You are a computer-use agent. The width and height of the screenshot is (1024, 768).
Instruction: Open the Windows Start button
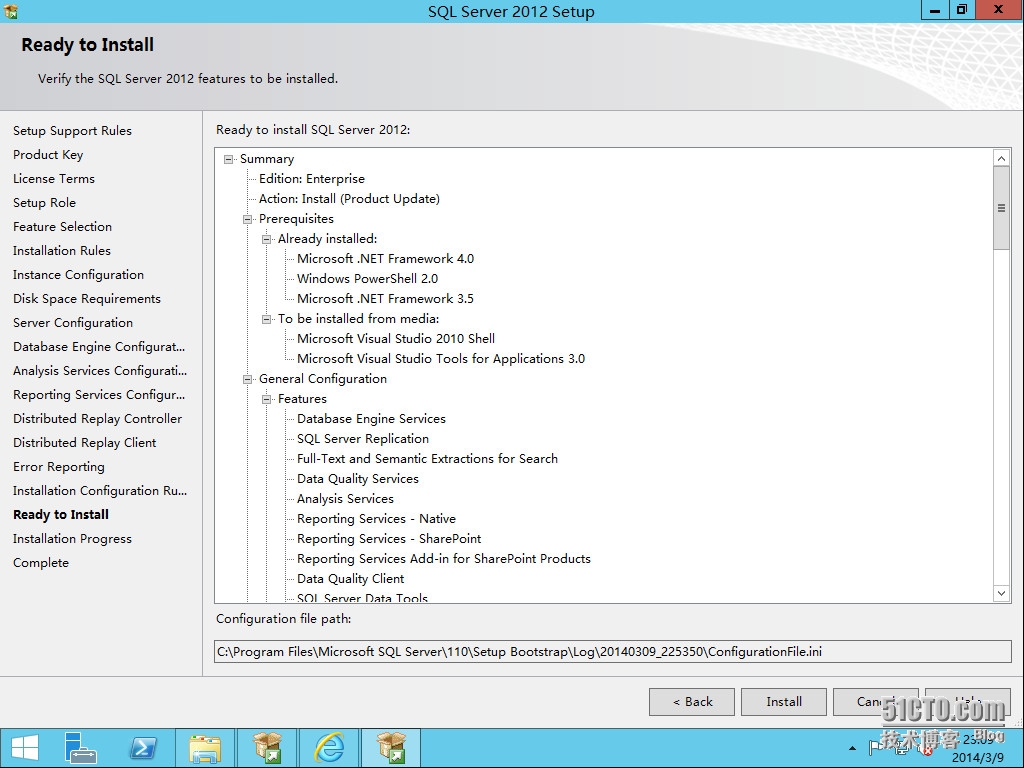[25, 748]
